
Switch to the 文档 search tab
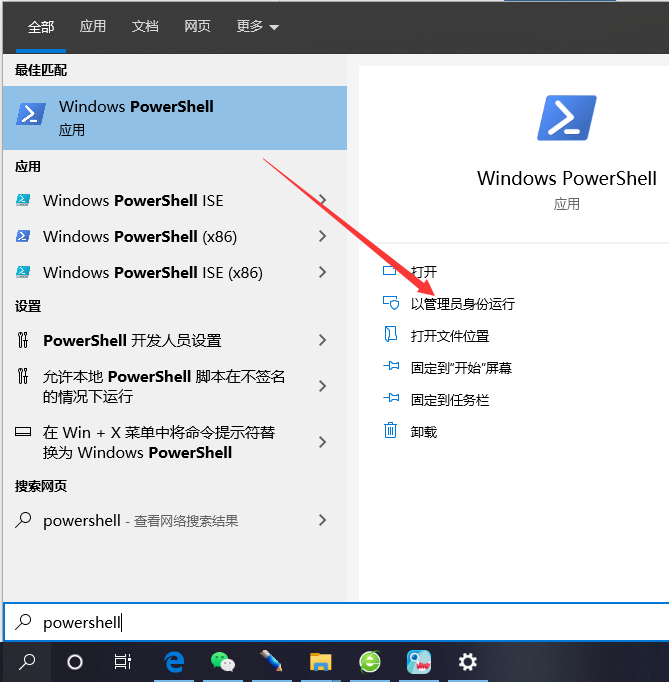[x=145, y=26]
